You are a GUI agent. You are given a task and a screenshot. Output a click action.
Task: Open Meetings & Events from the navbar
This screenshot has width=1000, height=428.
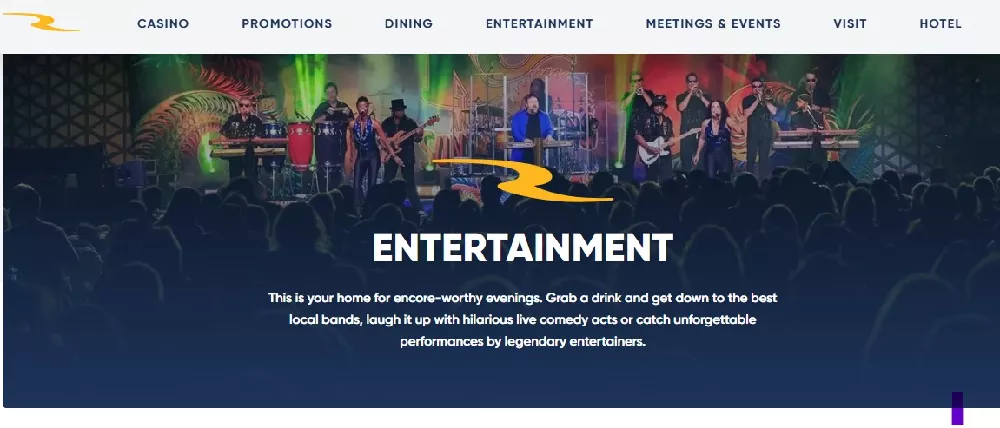[713, 24]
